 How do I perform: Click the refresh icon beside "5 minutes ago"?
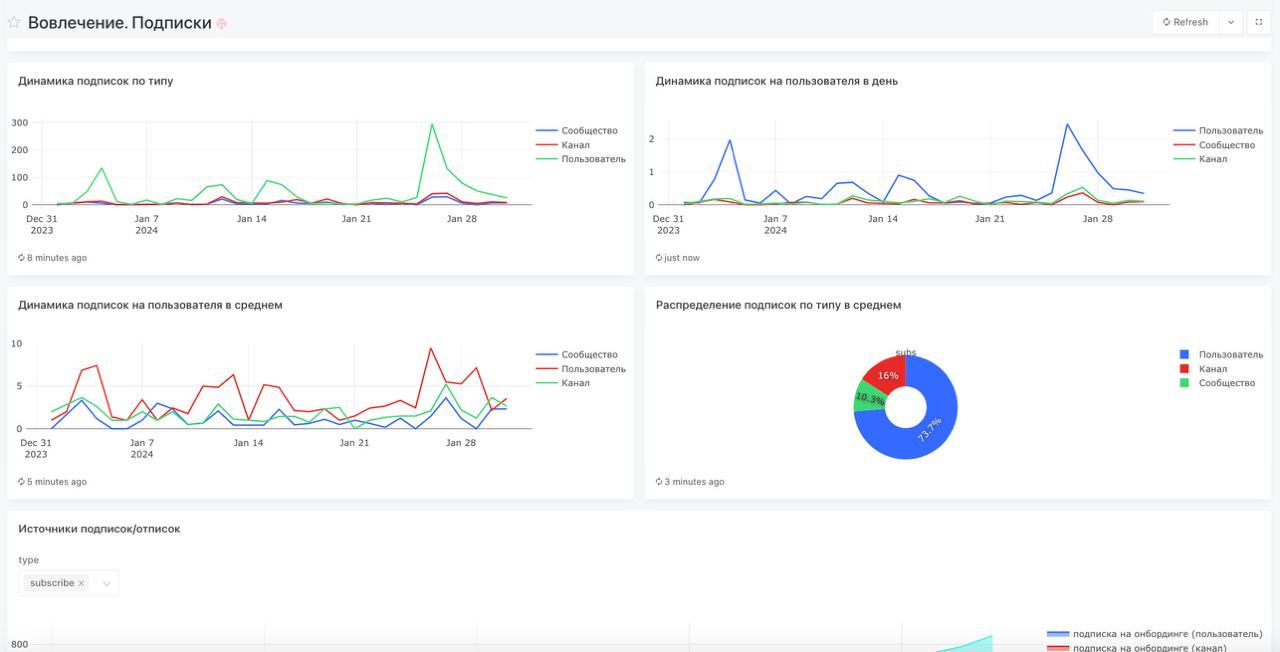[x=22, y=482]
